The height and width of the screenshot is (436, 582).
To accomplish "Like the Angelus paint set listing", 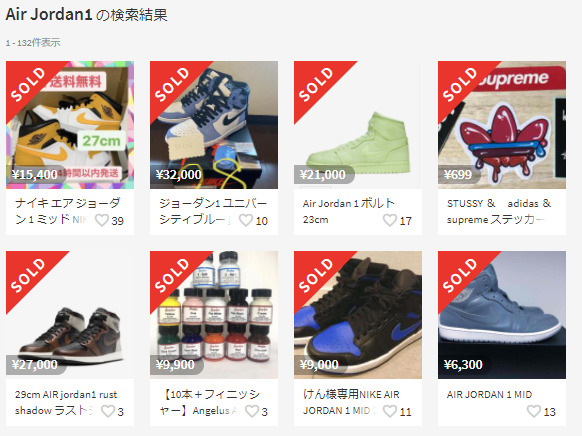I will click(x=252, y=411).
